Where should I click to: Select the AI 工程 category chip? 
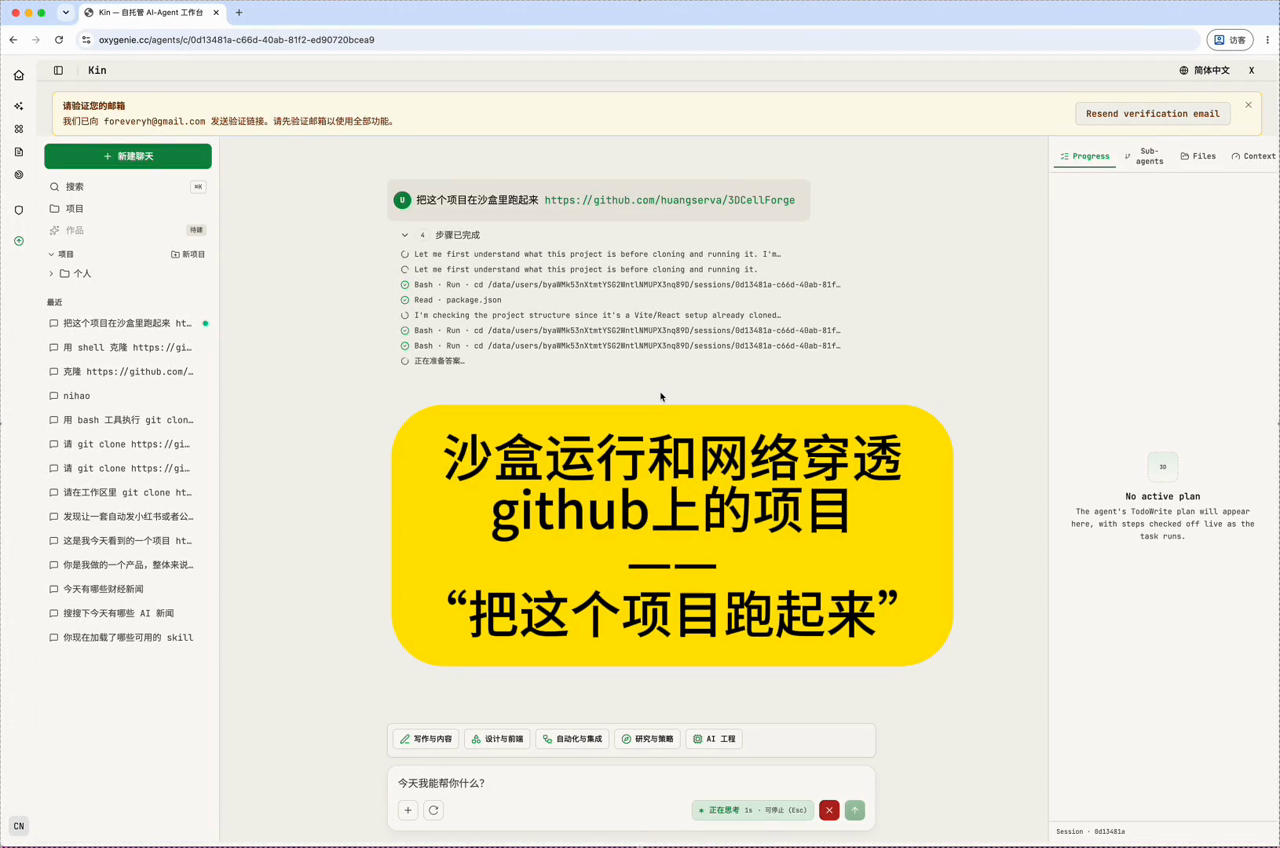pyautogui.click(x=714, y=739)
